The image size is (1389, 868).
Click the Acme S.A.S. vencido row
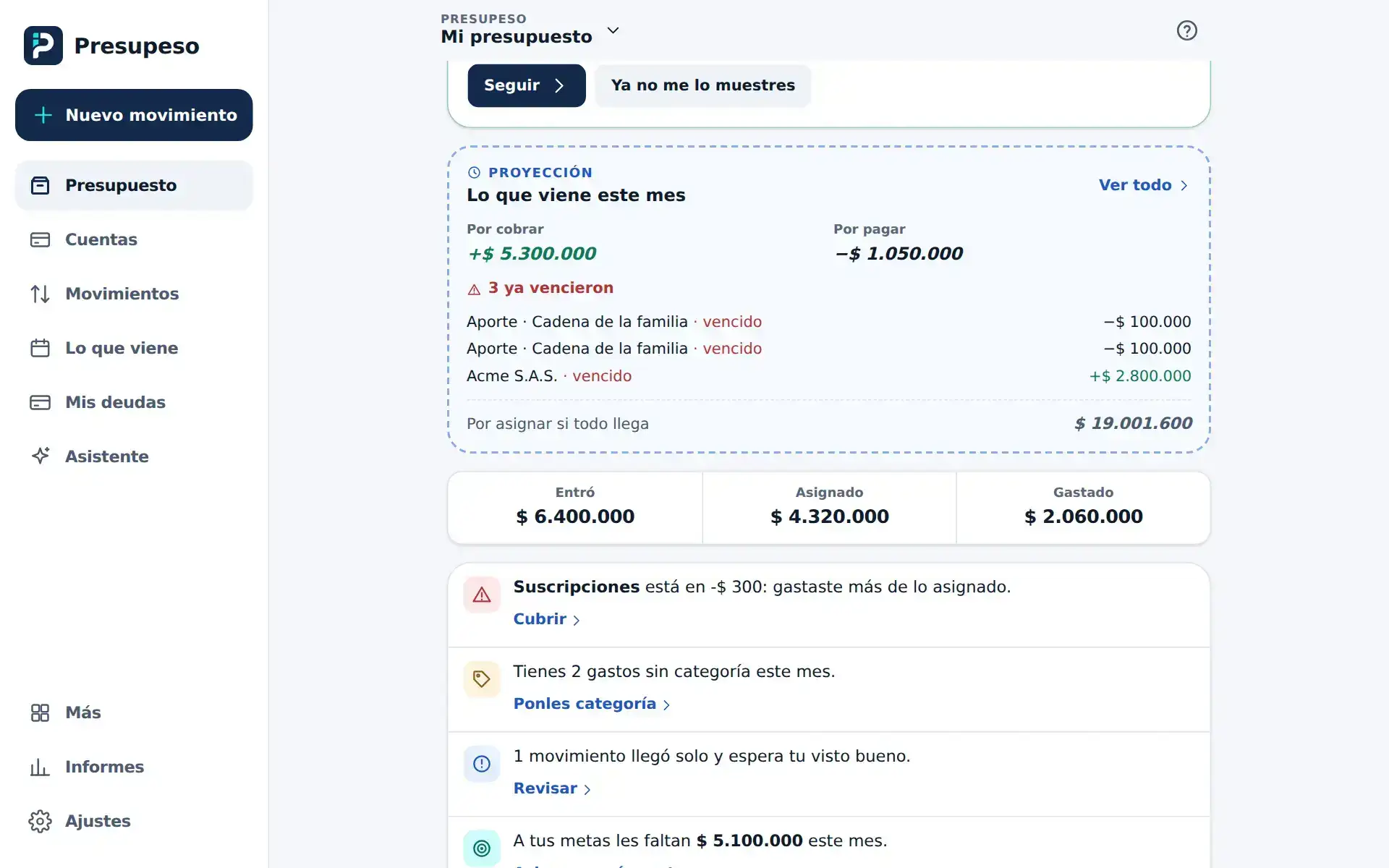tap(828, 376)
